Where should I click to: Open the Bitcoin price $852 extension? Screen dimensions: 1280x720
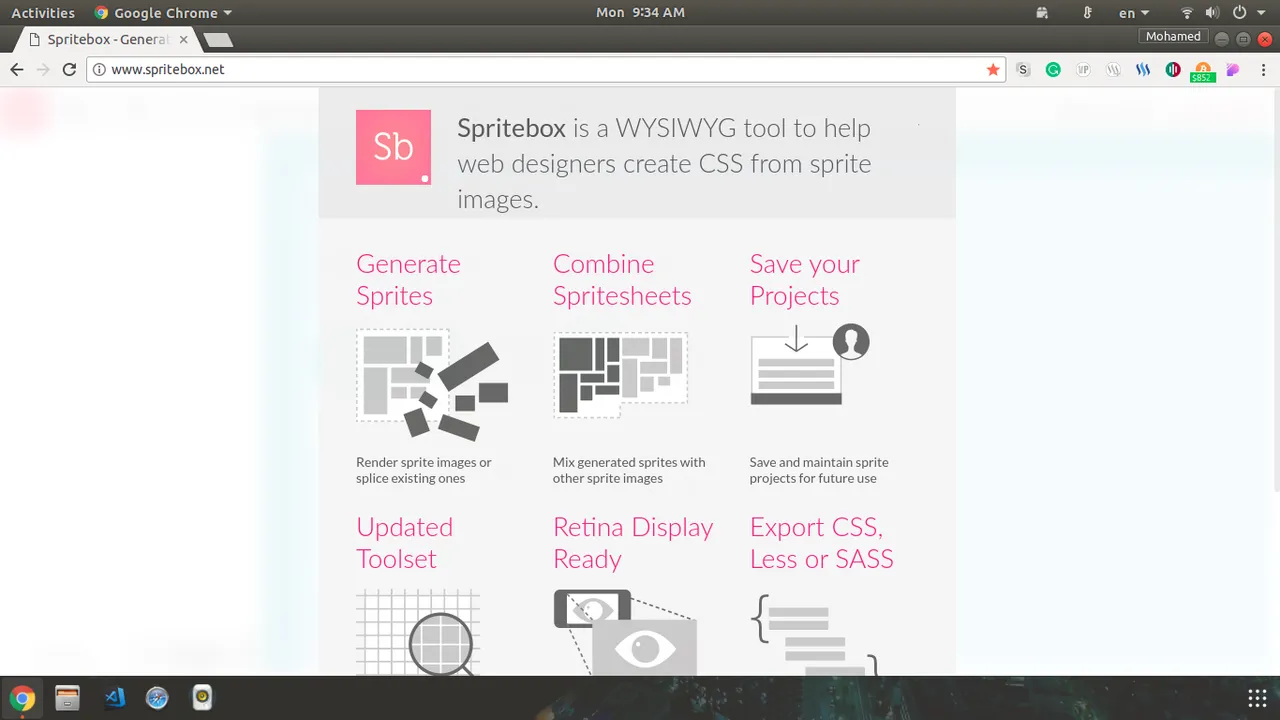1203,72
